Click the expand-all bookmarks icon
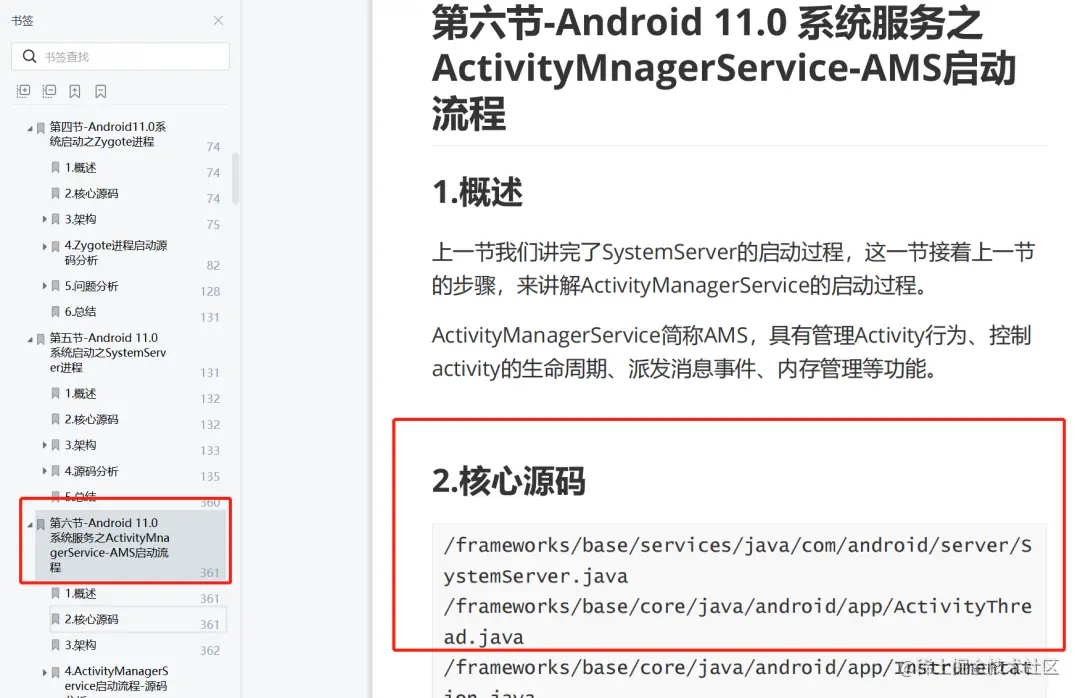 (x=23, y=91)
